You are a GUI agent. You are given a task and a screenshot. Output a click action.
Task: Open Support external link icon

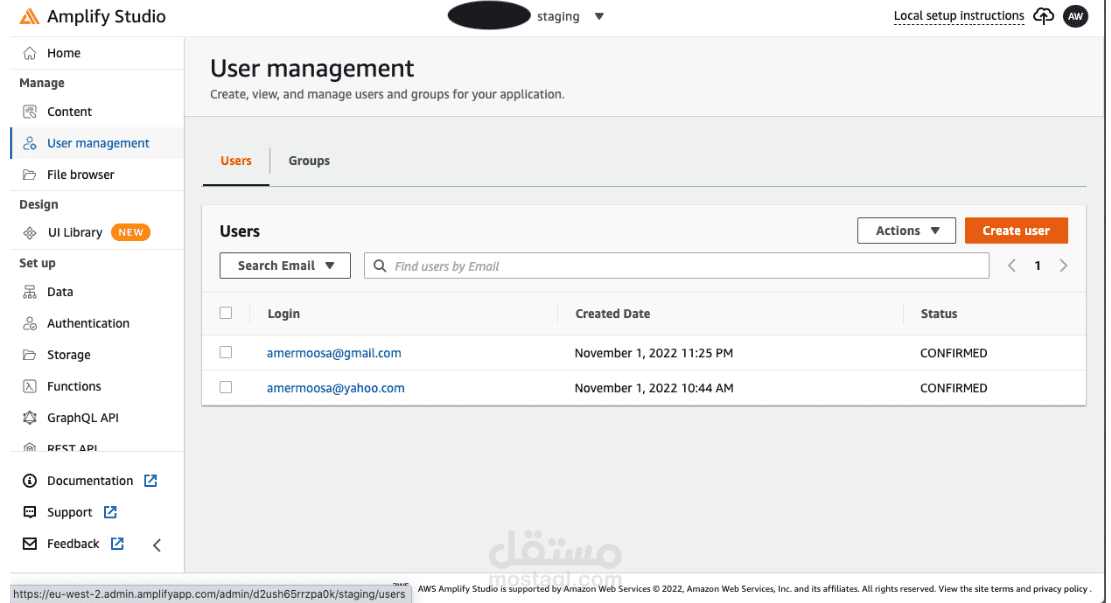point(110,512)
